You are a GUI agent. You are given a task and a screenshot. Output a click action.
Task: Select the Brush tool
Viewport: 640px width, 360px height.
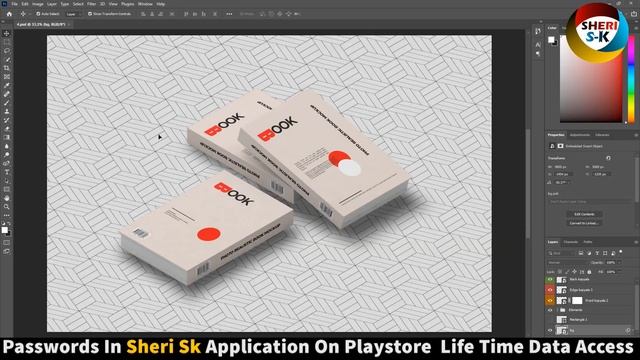(7, 103)
